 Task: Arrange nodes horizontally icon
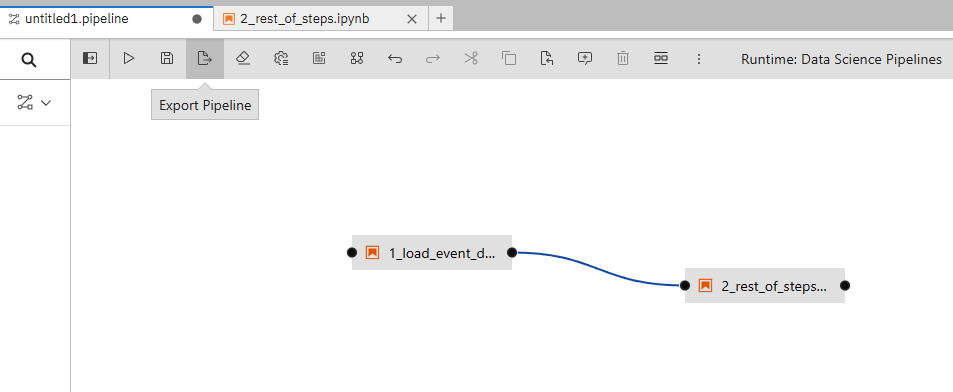click(x=661, y=58)
